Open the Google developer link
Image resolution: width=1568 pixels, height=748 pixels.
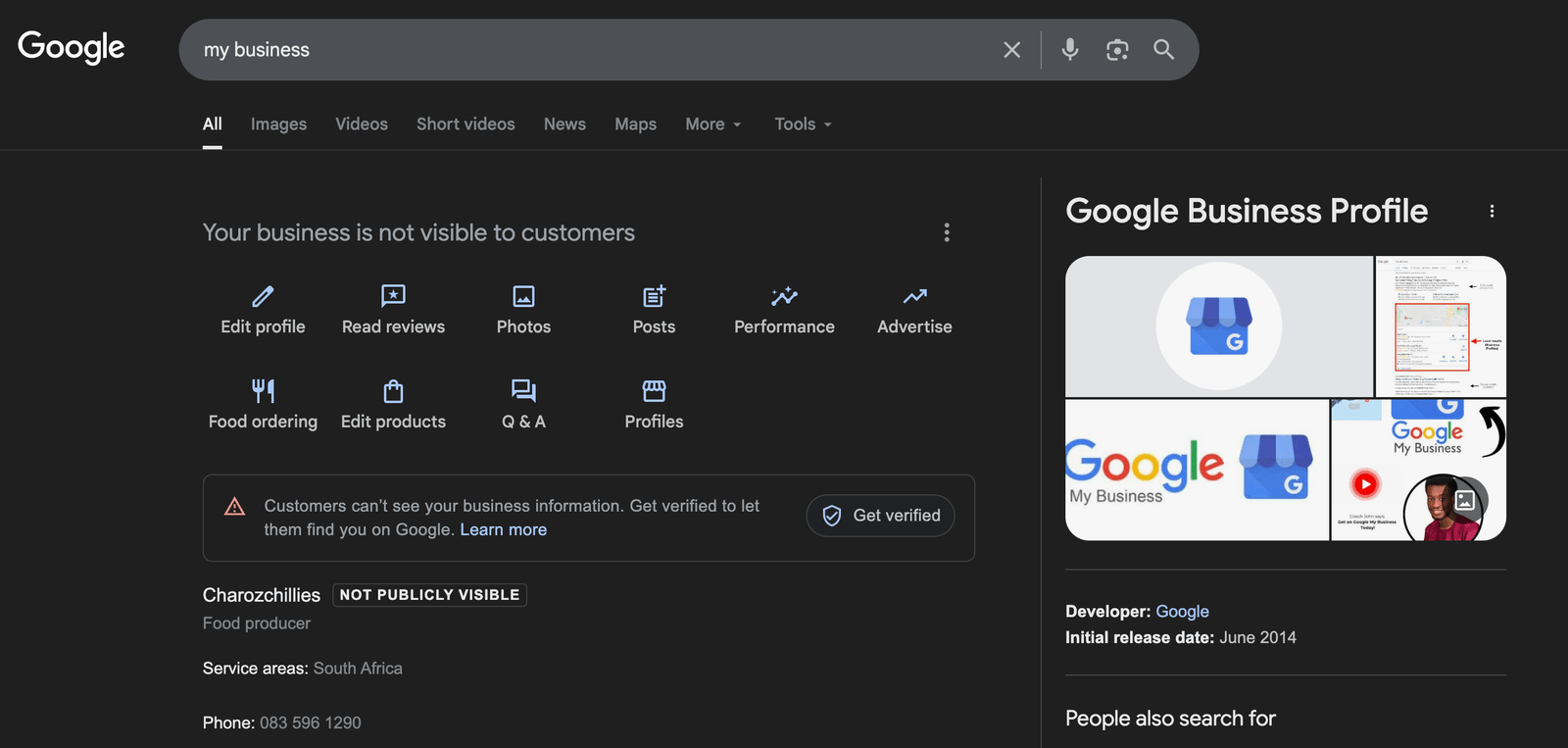(1182, 612)
